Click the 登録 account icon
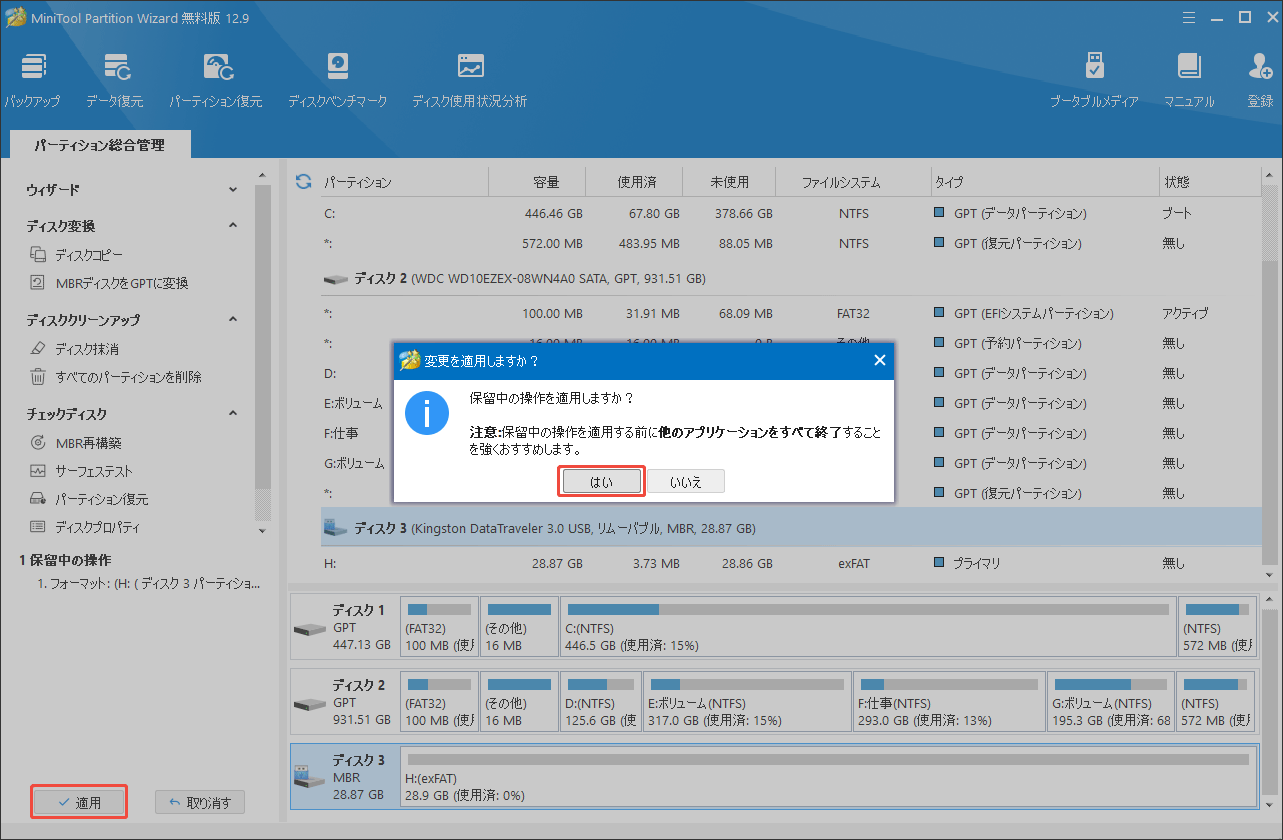Screen dimensions: 1283x840 click(x=1260, y=80)
